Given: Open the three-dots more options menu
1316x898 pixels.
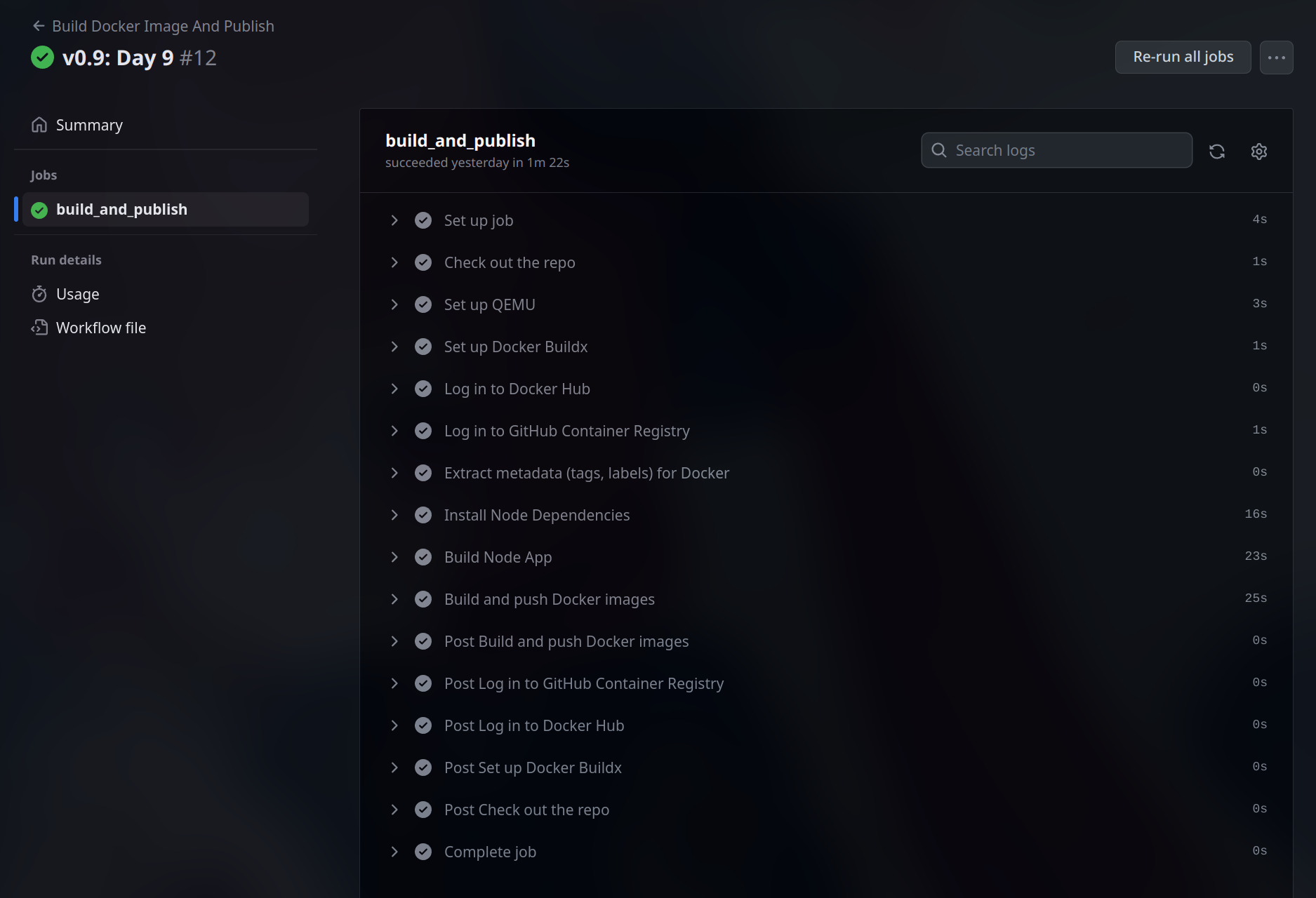Looking at the screenshot, I should click(1276, 58).
